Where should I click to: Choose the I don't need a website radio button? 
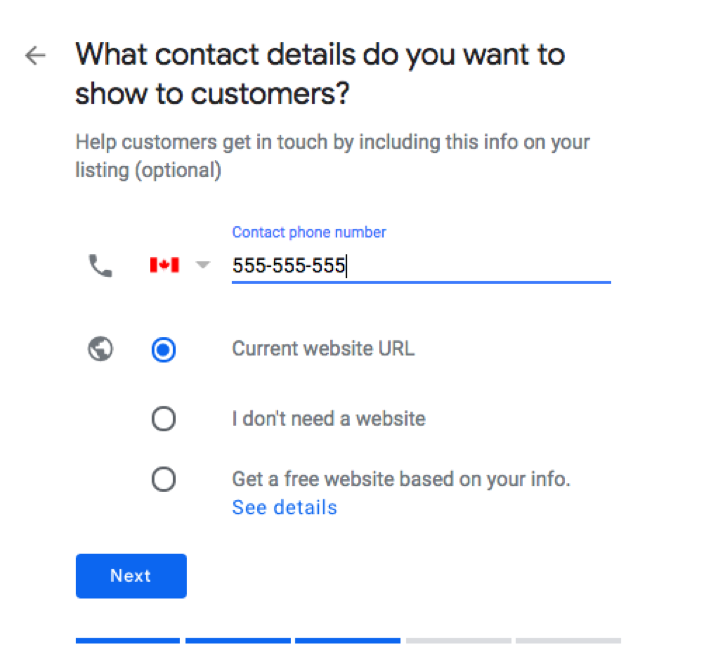(x=163, y=419)
